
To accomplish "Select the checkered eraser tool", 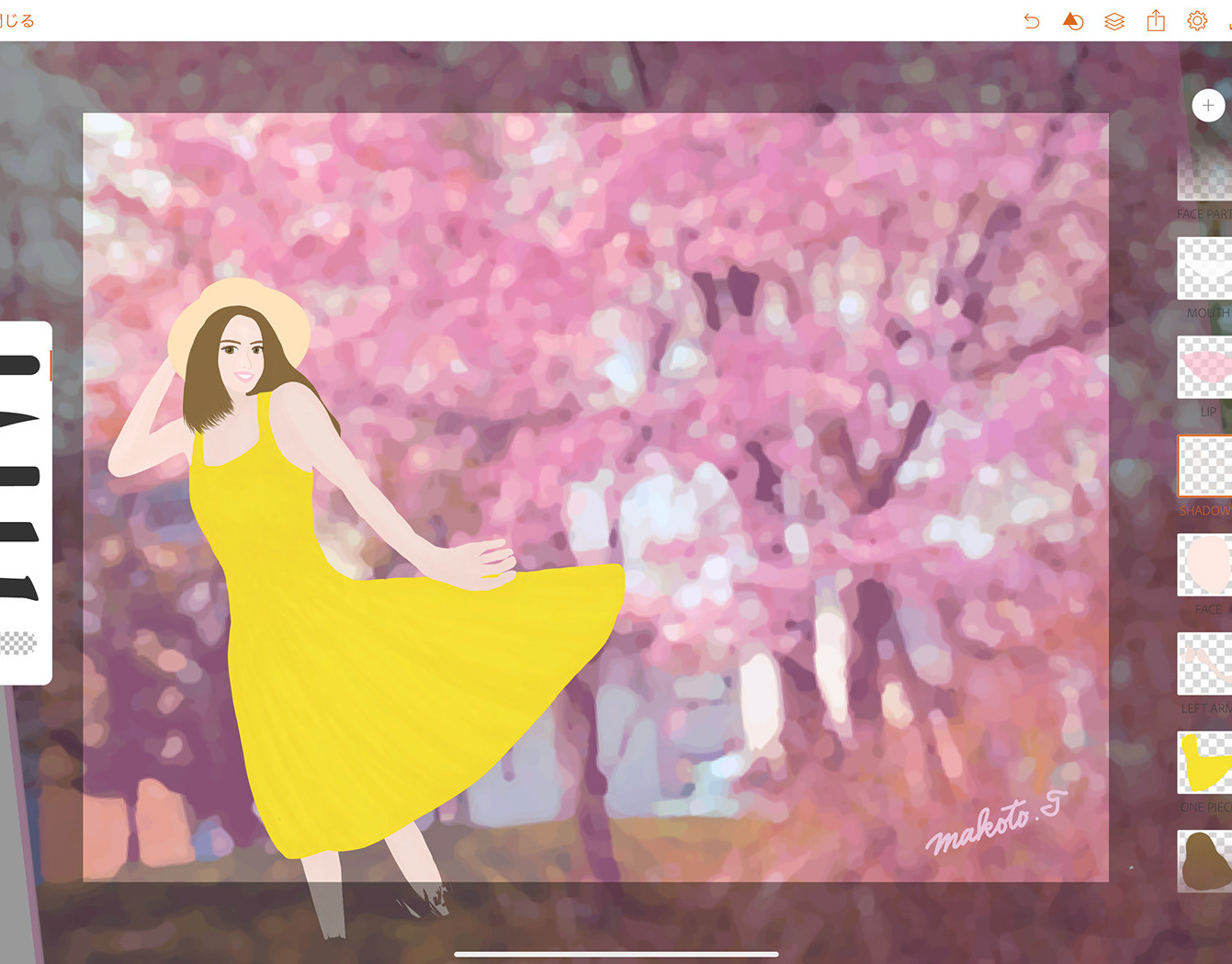I will click(18, 642).
